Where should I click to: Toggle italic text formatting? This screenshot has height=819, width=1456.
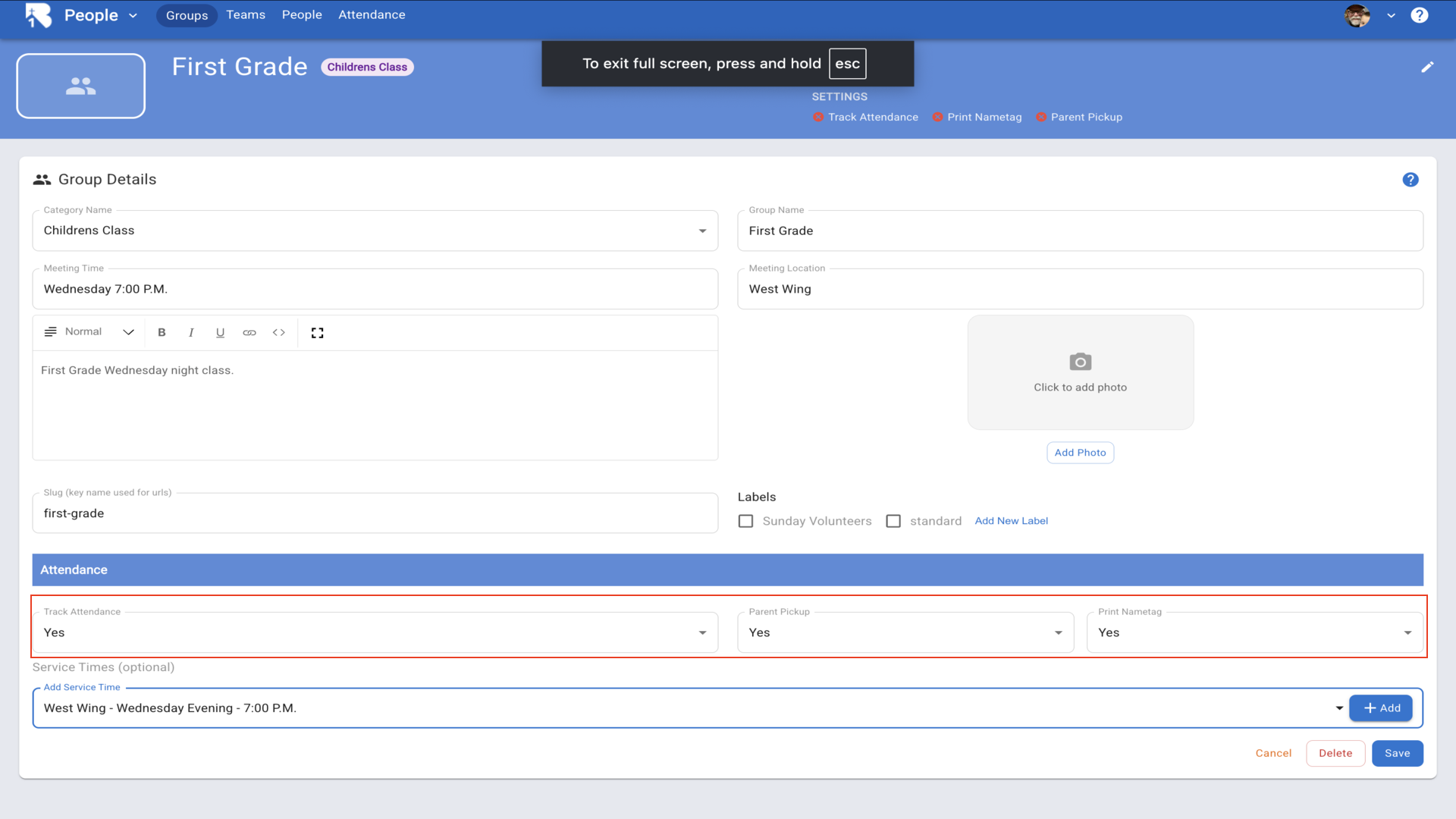click(x=191, y=332)
